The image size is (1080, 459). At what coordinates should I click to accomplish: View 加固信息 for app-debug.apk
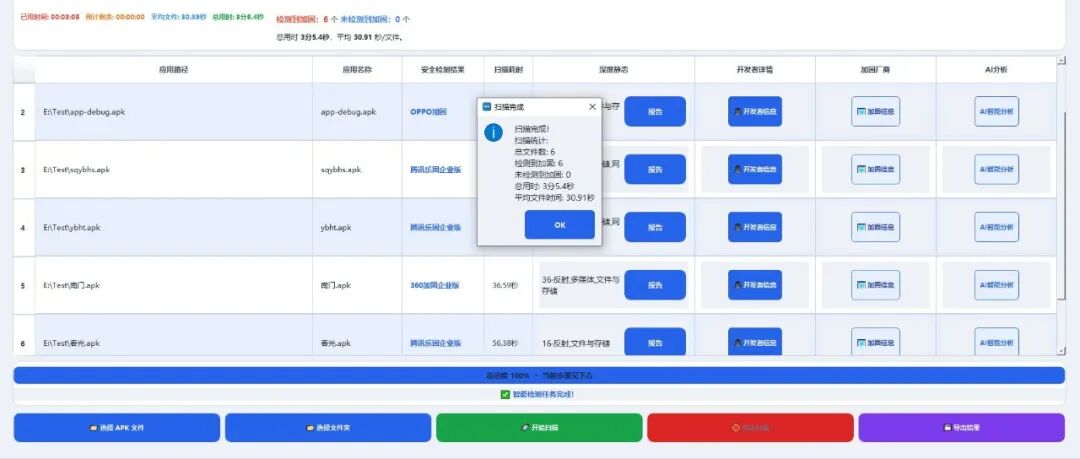point(875,112)
